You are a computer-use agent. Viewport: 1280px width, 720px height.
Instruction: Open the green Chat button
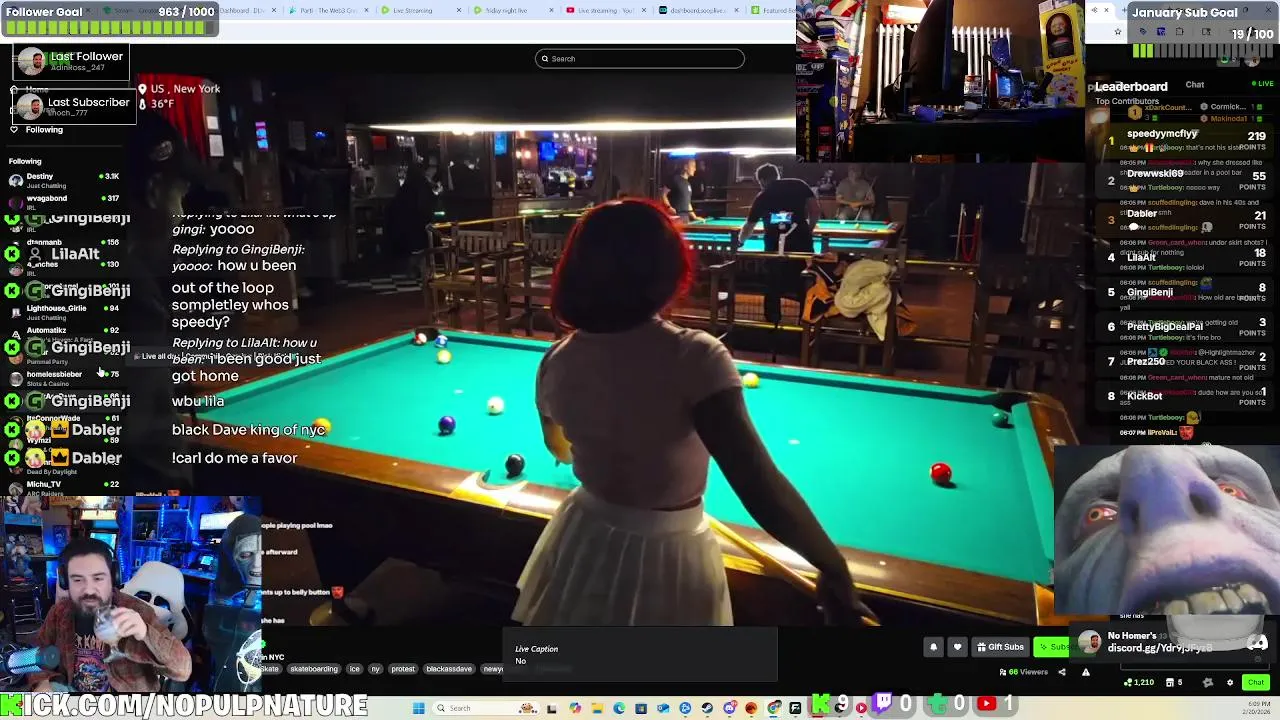pyautogui.click(x=1256, y=682)
